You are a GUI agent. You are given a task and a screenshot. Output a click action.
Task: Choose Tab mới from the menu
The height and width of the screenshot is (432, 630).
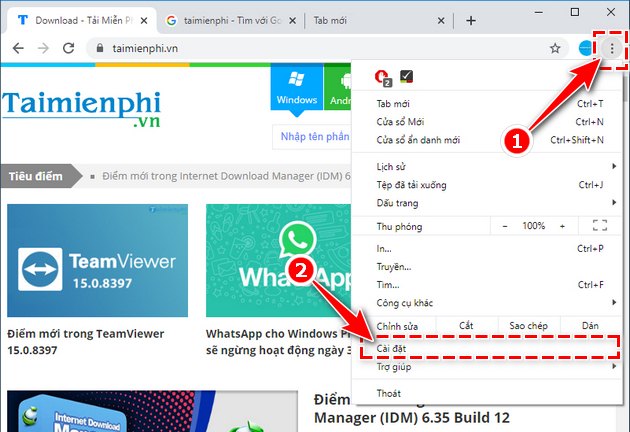487,104
